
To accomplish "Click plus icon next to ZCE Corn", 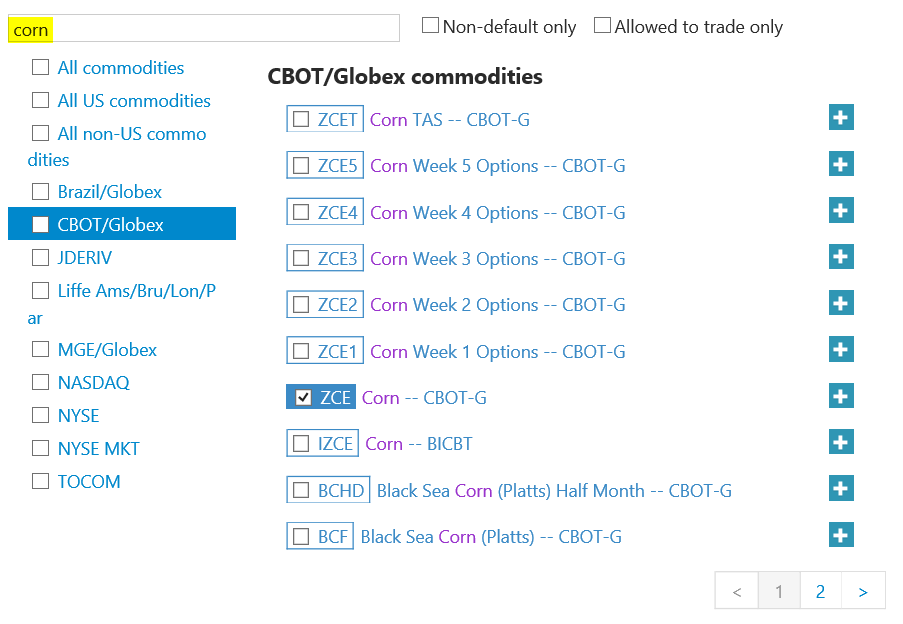I will 841,396.
